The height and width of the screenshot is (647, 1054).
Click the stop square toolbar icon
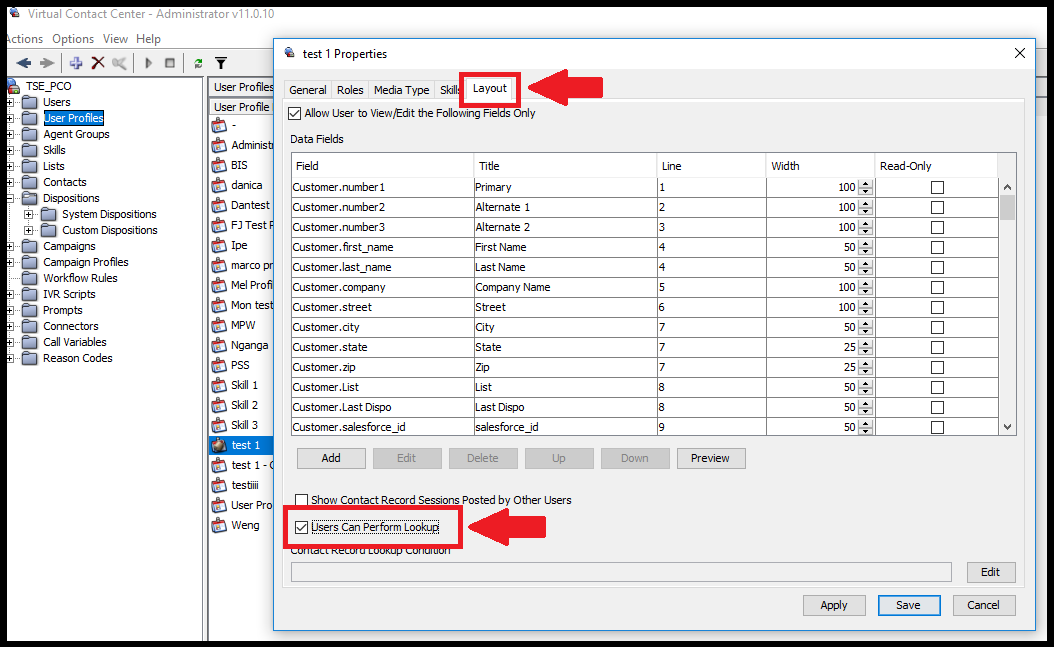pos(170,63)
